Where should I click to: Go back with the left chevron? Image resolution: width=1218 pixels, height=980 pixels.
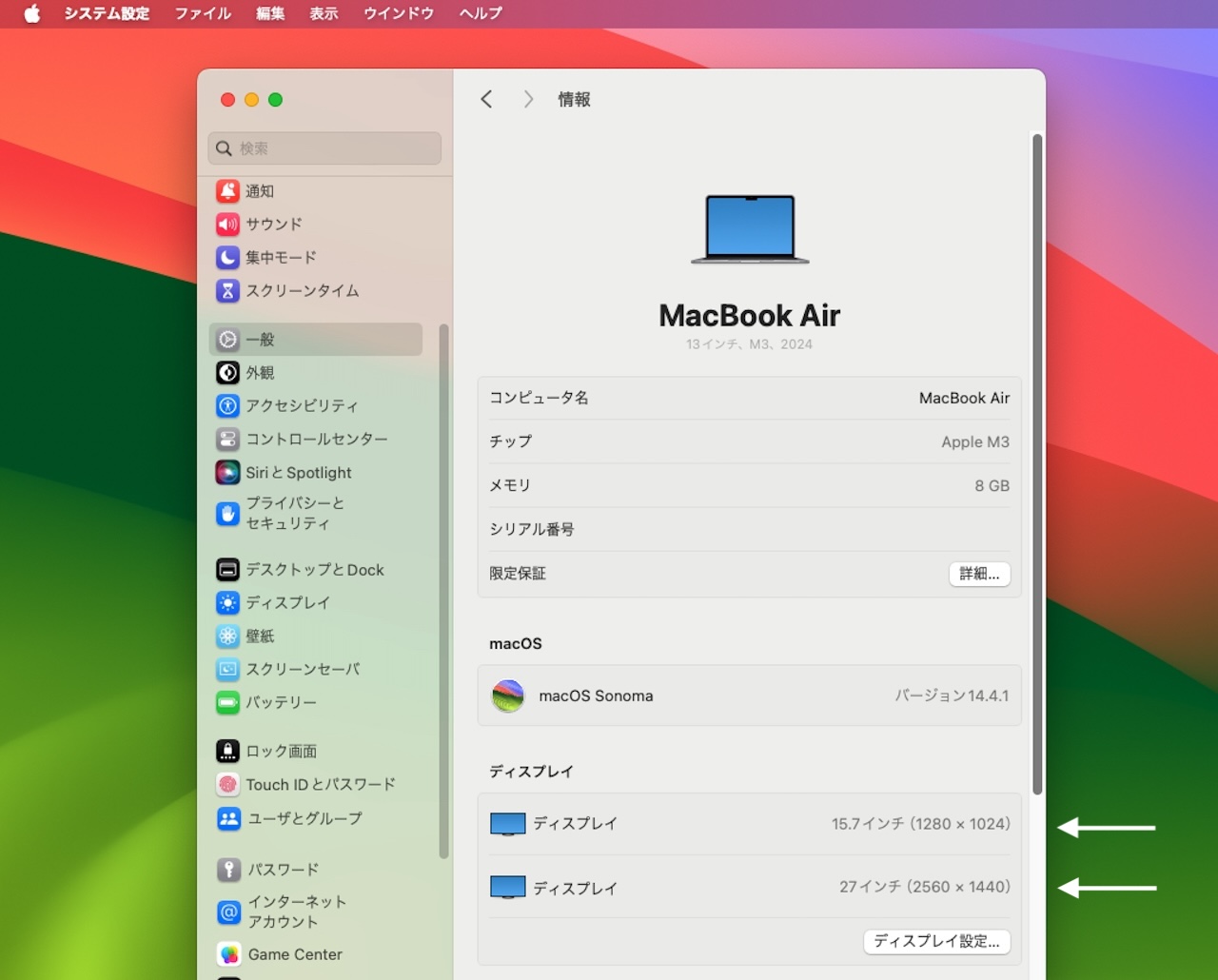pos(486,100)
